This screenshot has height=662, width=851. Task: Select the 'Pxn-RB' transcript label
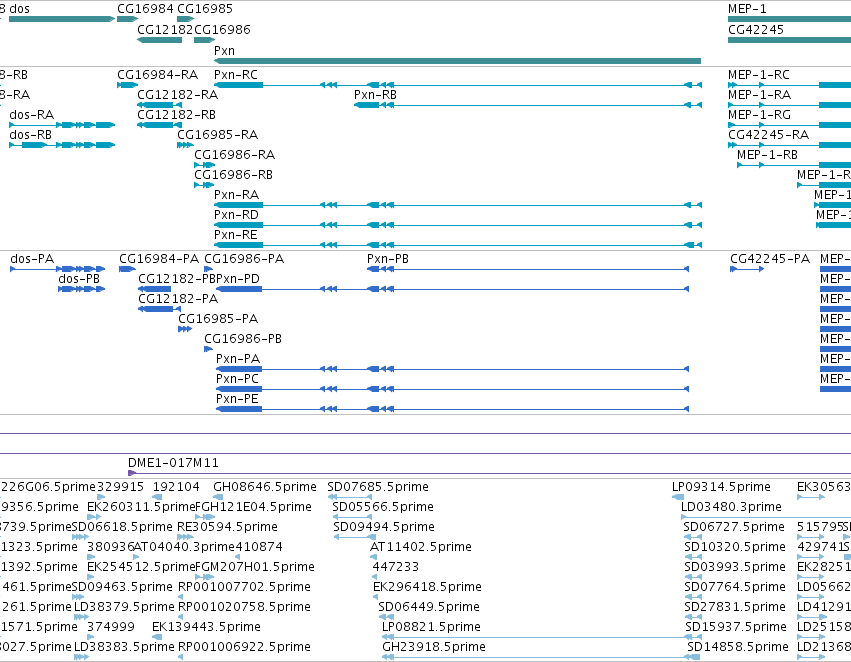click(x=376, y=94)
